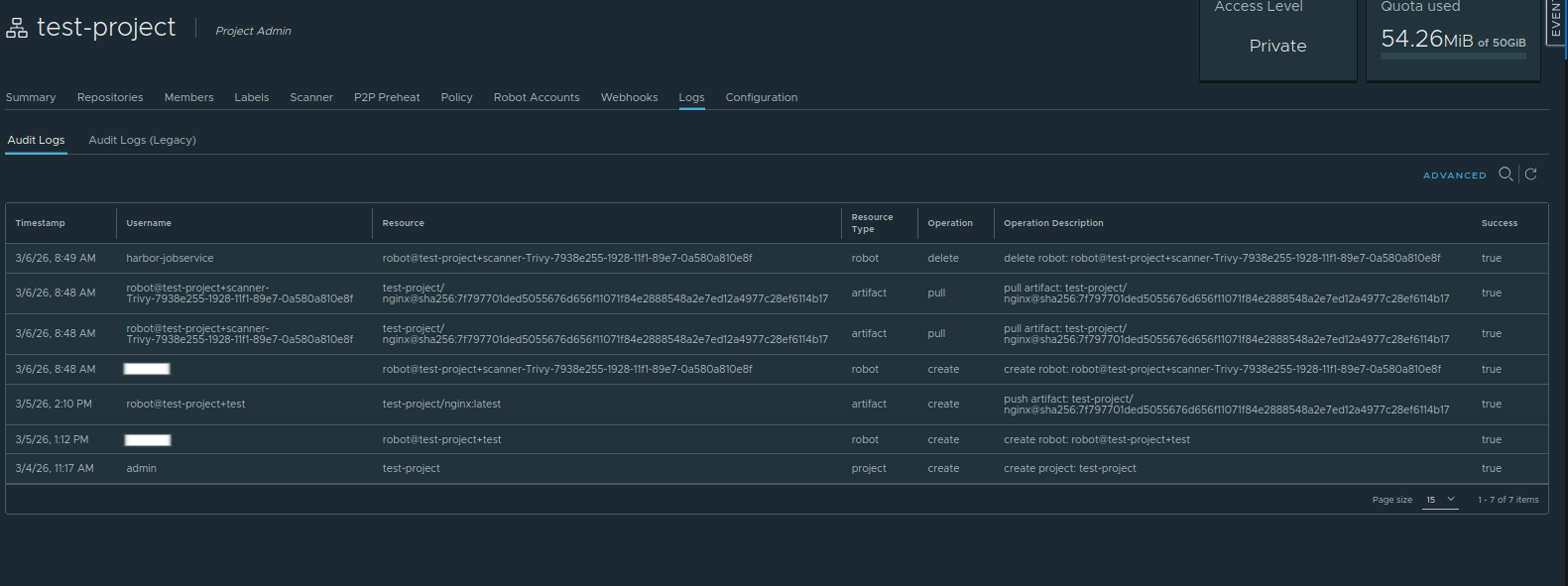Click the Username column header
Viewport: 1568px width, 586px height.
click(149, 223)
